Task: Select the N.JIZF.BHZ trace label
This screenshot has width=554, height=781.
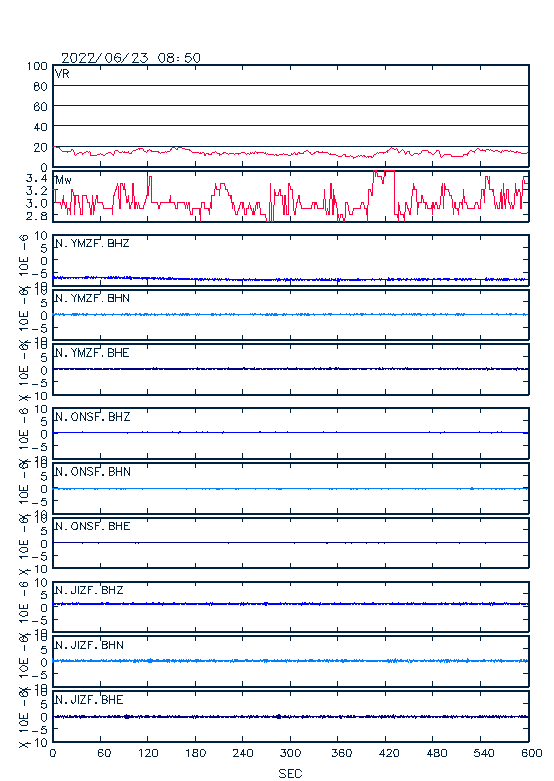Action: [89, 590]
